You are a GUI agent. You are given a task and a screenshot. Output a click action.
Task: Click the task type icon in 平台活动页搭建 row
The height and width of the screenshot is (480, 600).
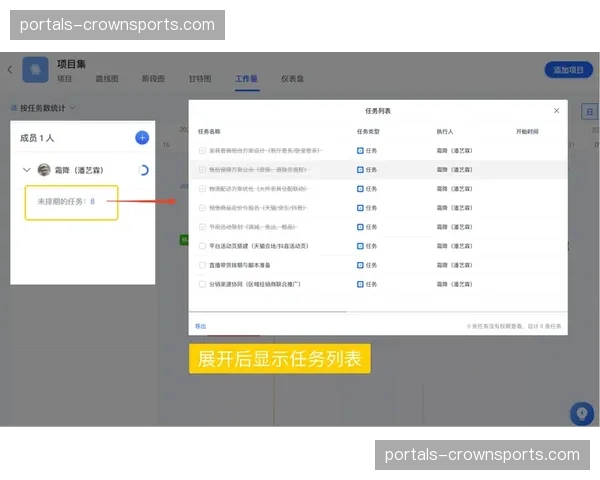pos(360,246)
